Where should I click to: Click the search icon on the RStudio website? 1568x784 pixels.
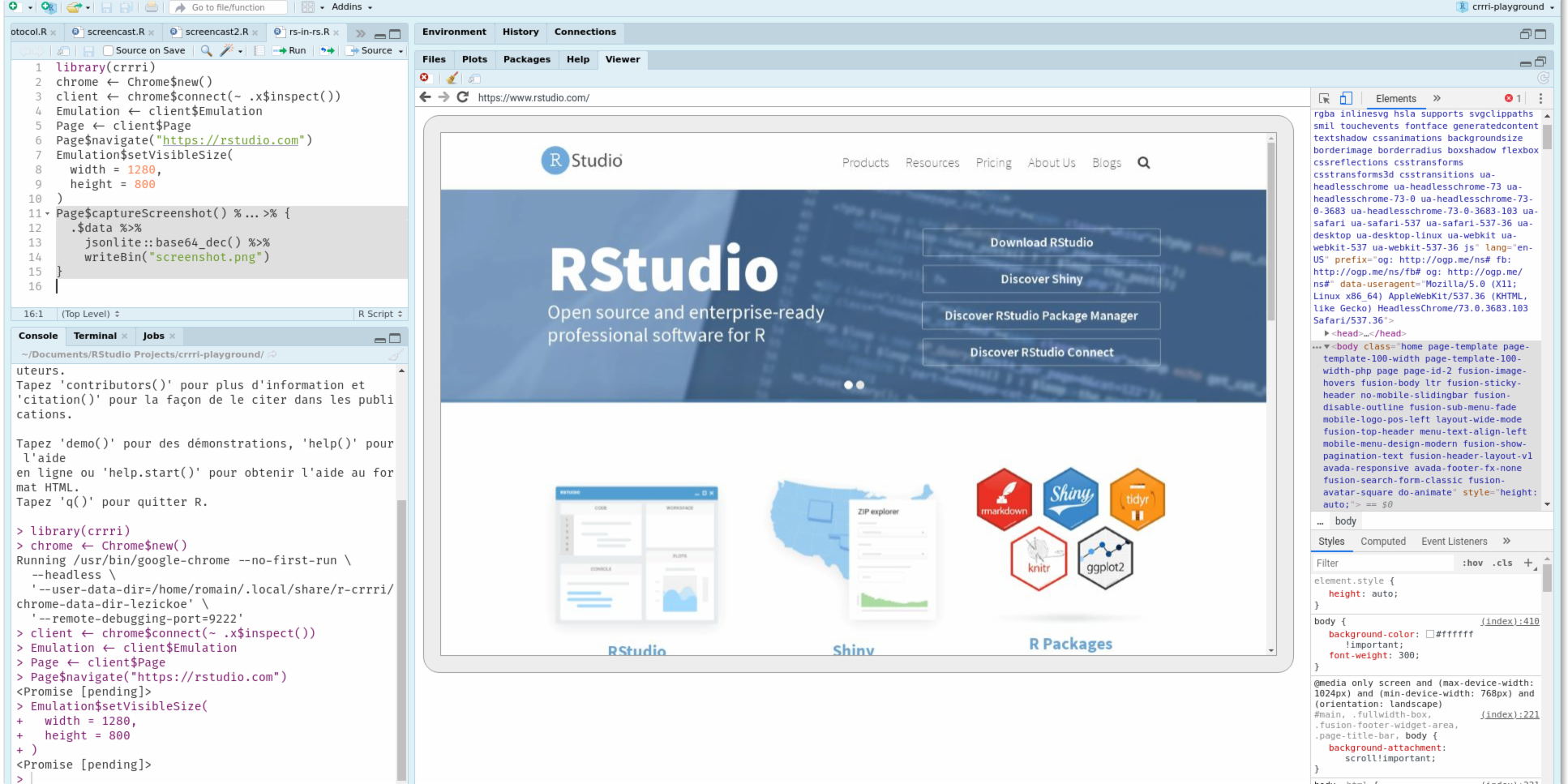click(1144, 163)
